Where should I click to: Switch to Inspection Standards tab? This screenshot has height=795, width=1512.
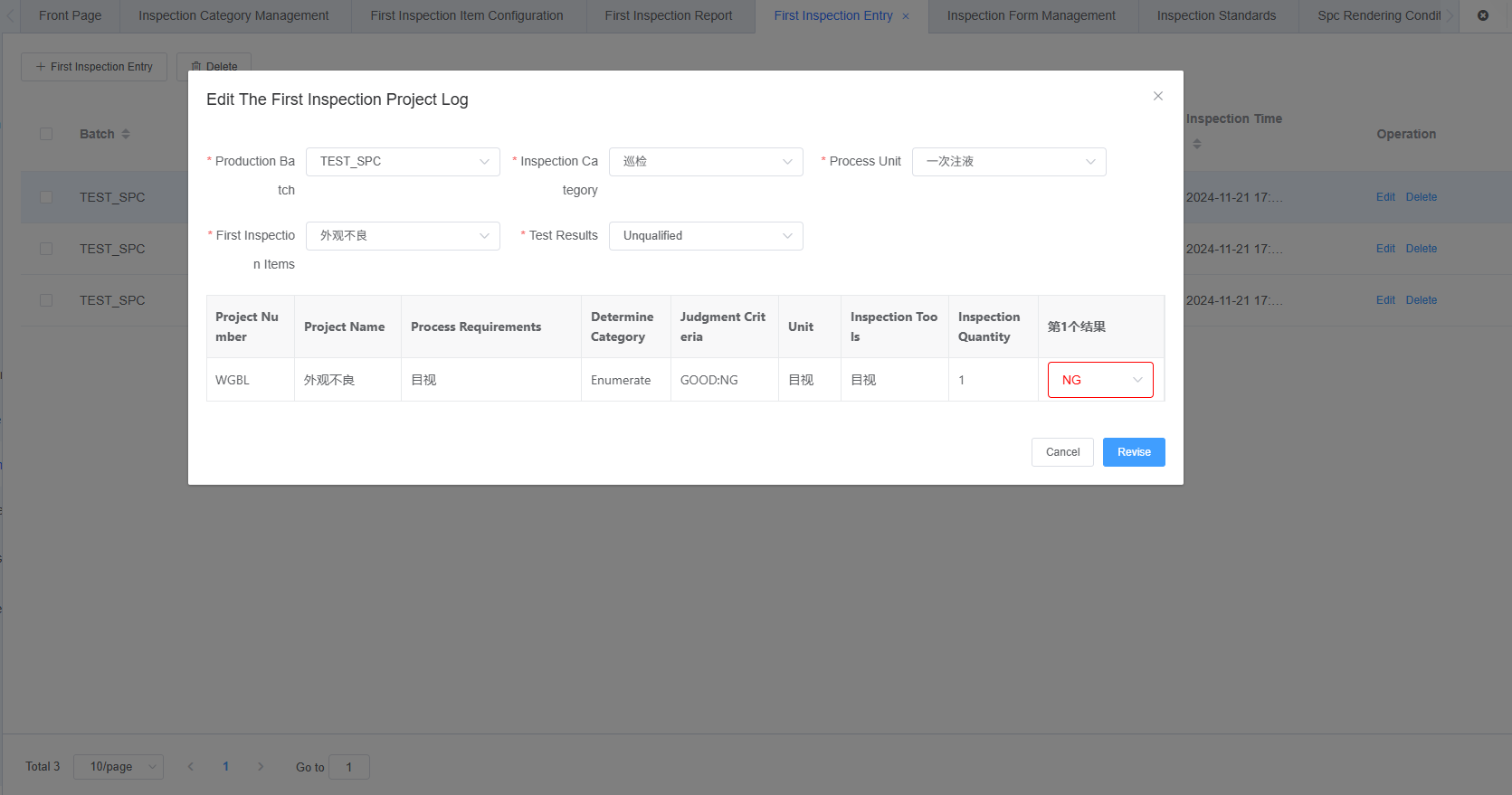click(1216, 15)
